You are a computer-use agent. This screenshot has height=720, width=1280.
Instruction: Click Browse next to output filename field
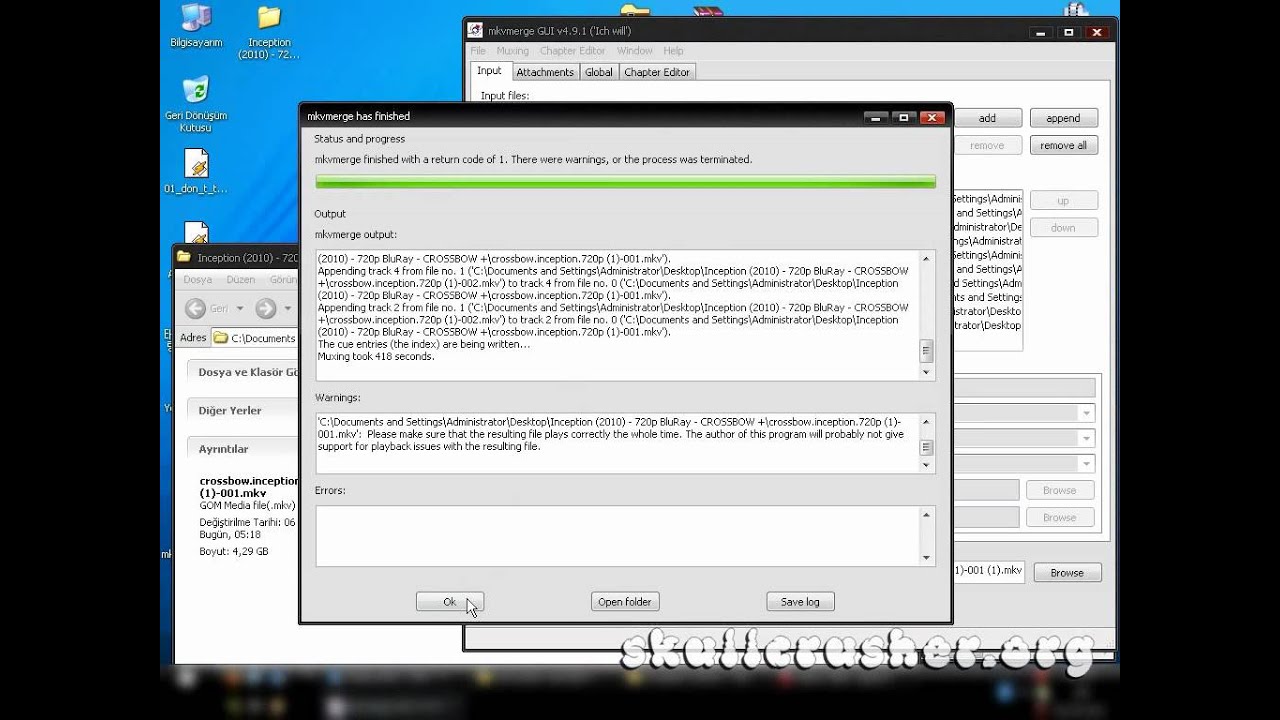[x=1066, y=573]
